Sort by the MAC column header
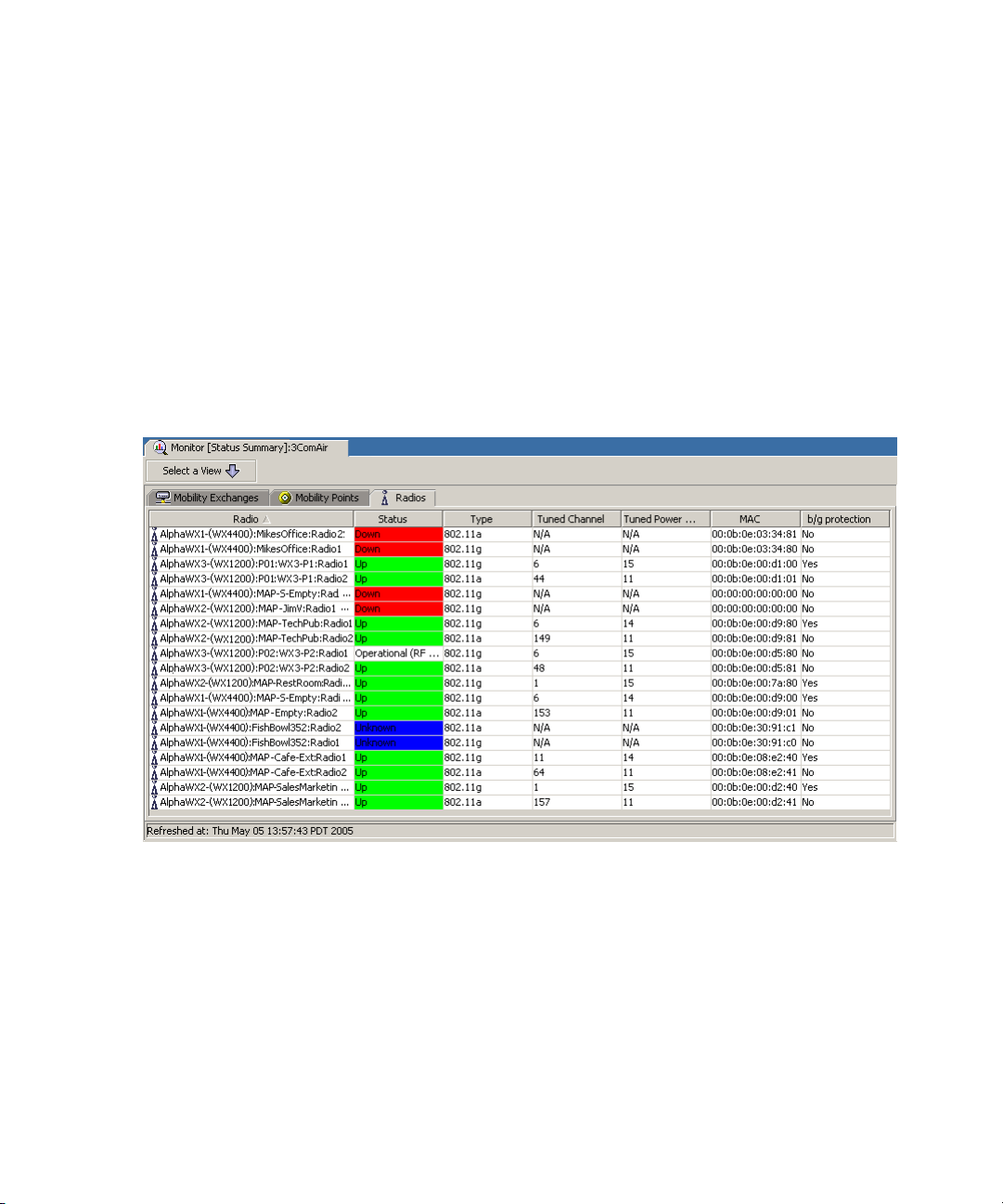This screenshot has width=1003, height=1204. pyautogui.click(x=755, y=519)
